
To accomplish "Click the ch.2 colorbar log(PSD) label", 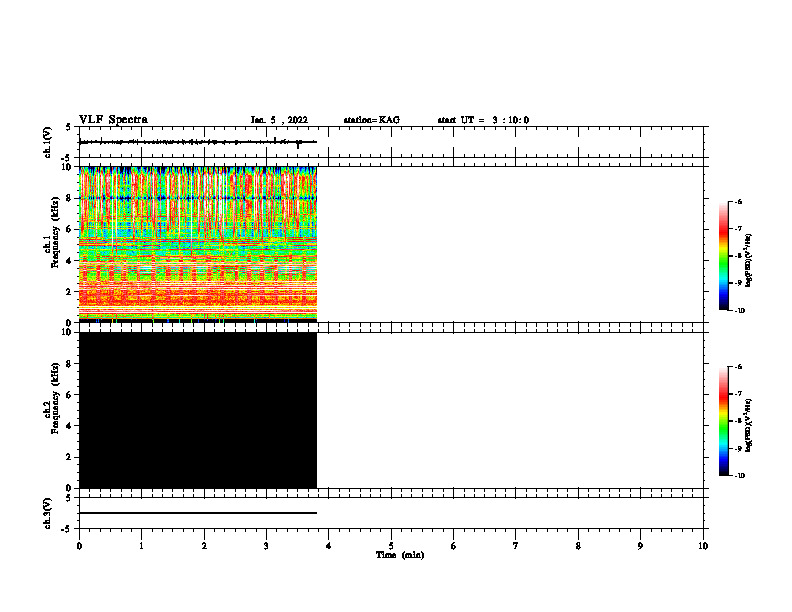I will click(x=748, y=426).
